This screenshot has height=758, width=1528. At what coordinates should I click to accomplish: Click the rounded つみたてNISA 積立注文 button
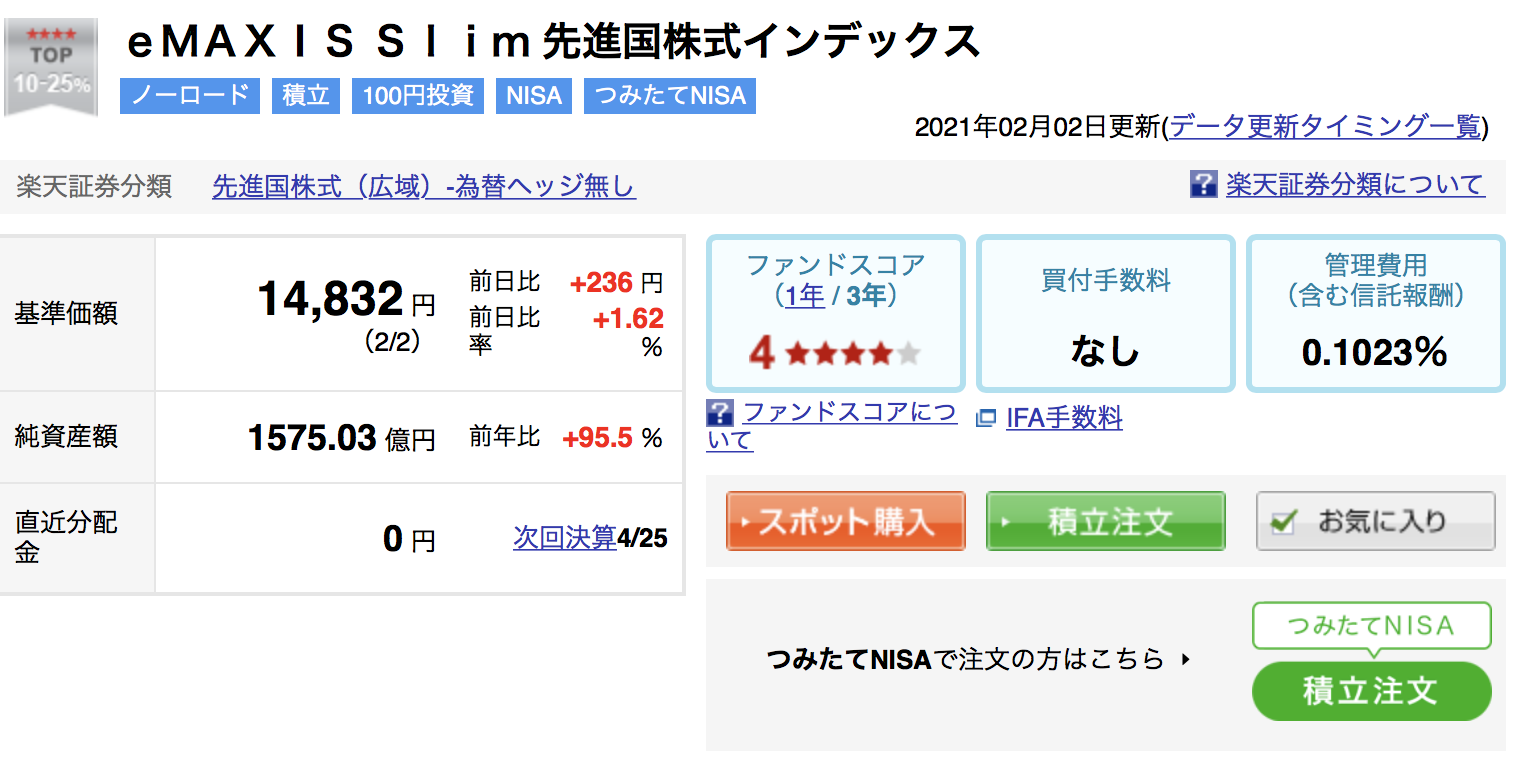(1371, 691)
